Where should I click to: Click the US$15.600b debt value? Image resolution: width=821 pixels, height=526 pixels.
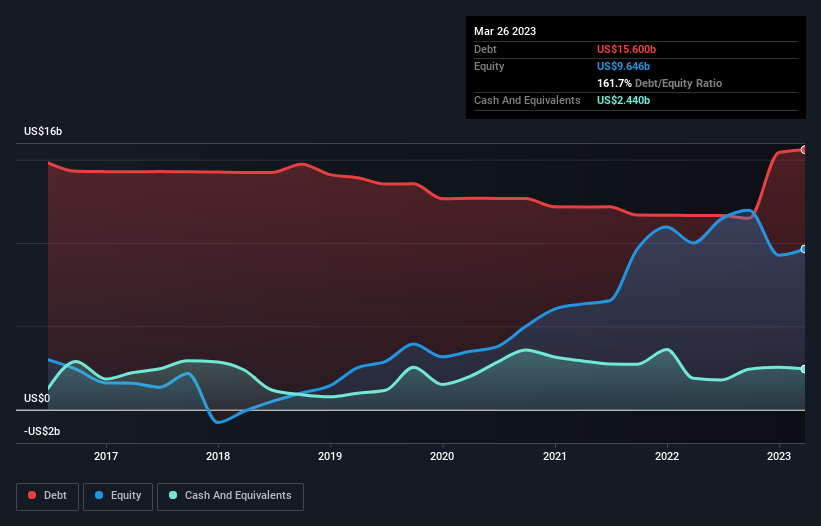coord(626,49)
